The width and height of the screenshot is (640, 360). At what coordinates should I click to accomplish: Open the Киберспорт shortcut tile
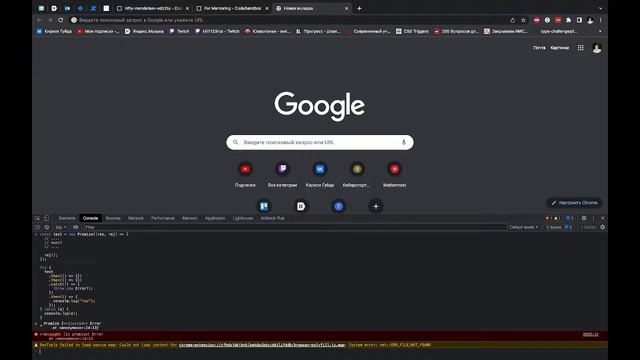pyautogui.click(x=357, y=174)
